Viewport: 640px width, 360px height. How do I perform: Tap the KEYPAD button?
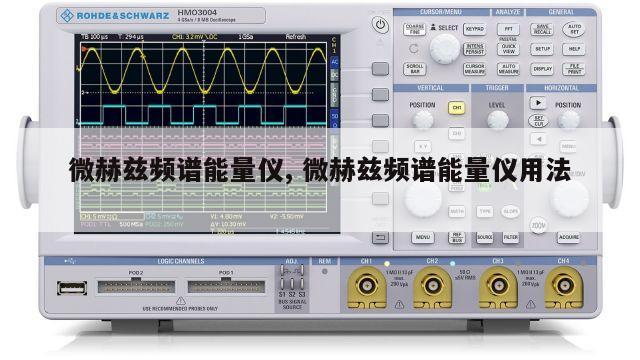[475, 29]
